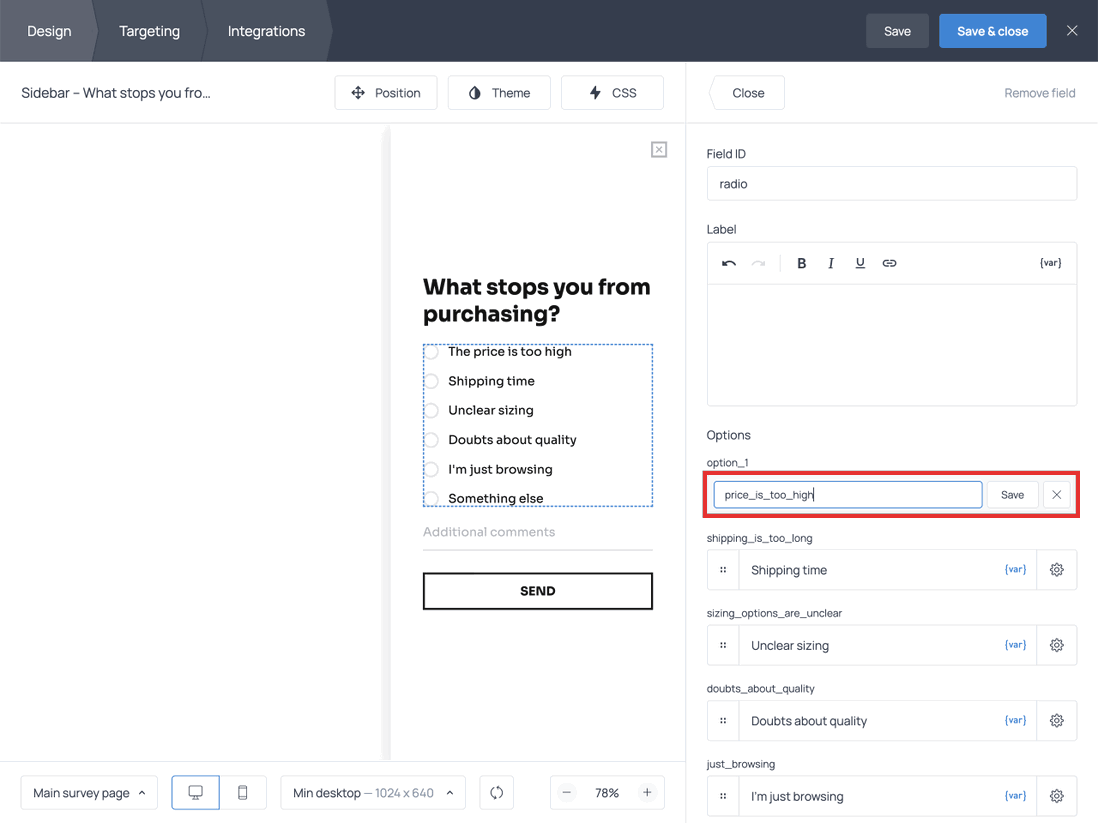Viewport: 1098px width, 823px height.
Task: Click the Field ID input field
Action: [x=891, y=184]
